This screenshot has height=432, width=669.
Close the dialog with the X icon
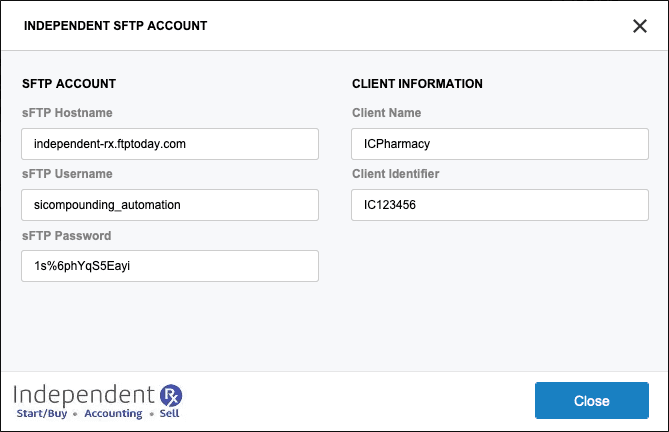point(640,26)
